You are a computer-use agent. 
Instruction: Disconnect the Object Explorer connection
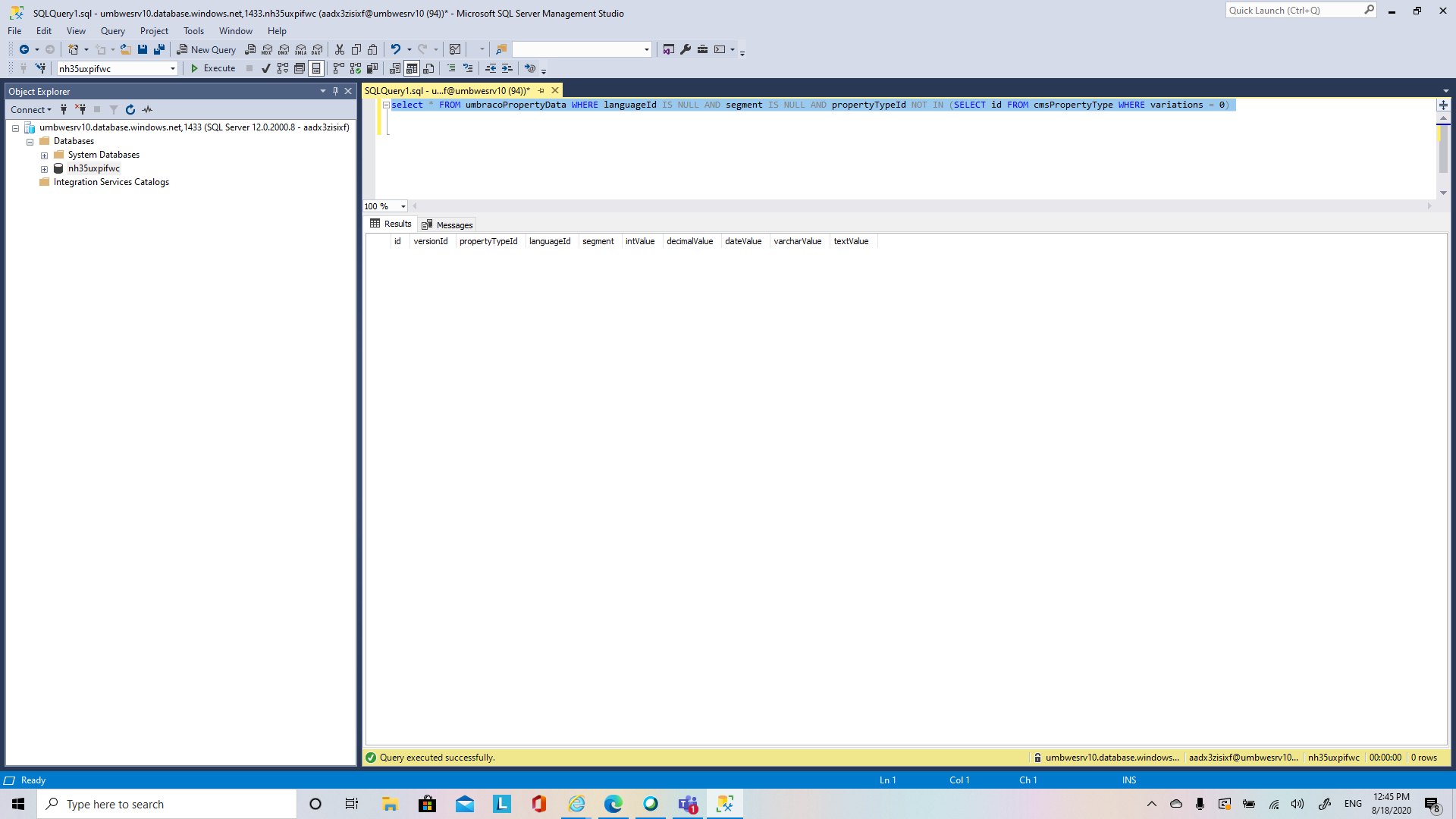pyautogui.click(x=80, y=109)
